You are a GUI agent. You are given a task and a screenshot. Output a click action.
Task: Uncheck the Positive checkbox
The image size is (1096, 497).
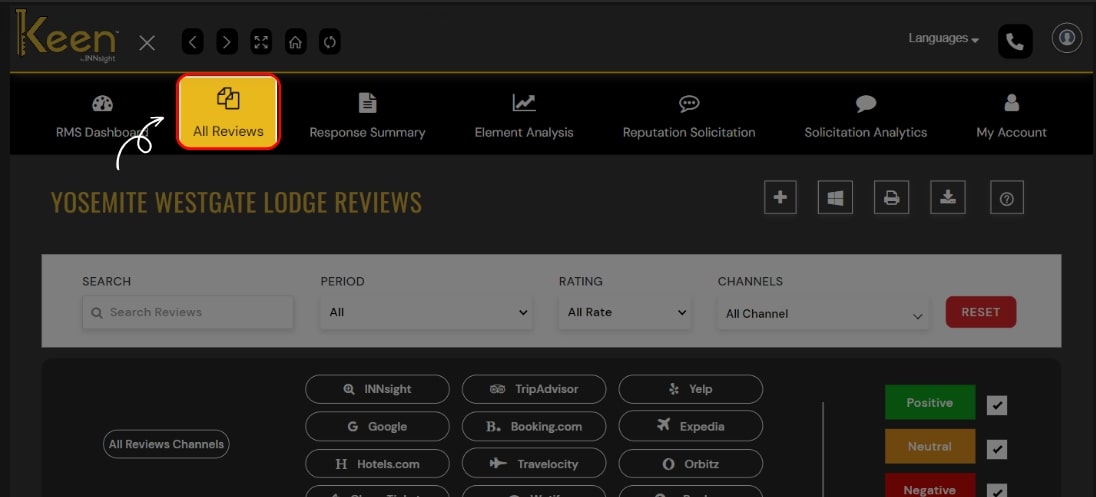[997, 405]
